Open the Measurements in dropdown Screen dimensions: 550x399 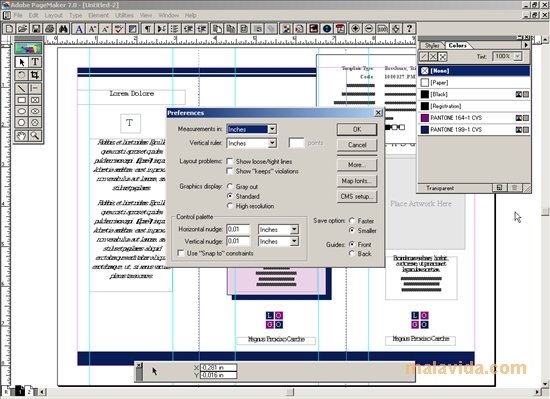pos(272,129)
